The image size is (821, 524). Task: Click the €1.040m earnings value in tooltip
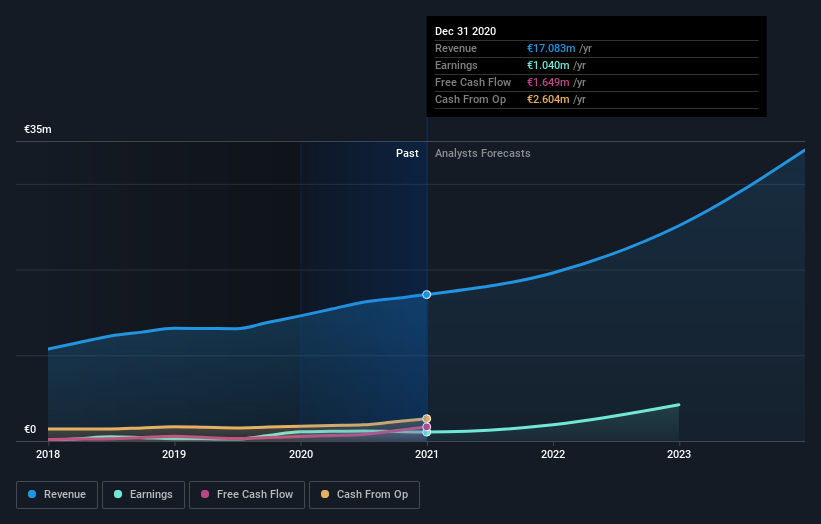point(548,65)
